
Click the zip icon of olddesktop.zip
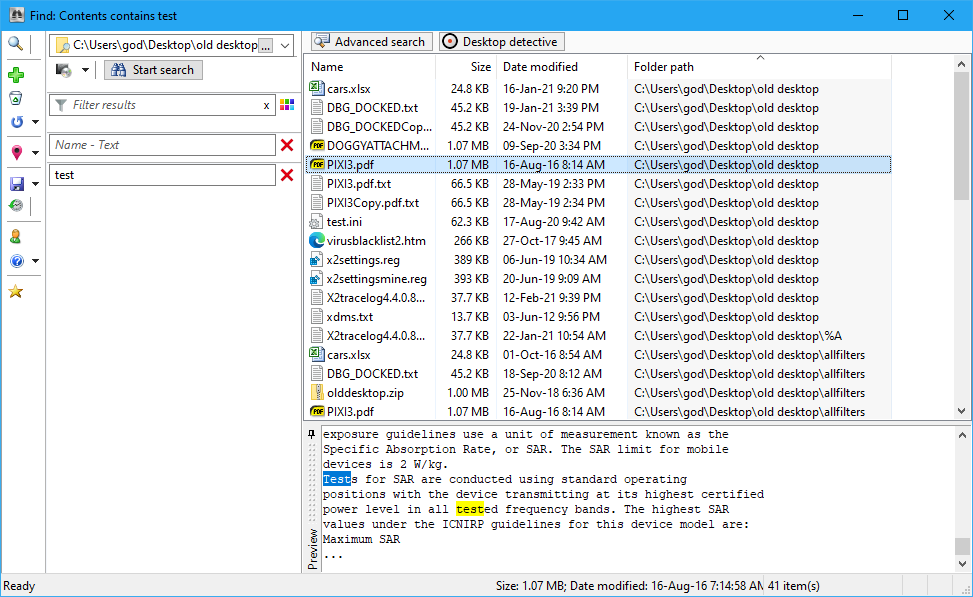316,392
